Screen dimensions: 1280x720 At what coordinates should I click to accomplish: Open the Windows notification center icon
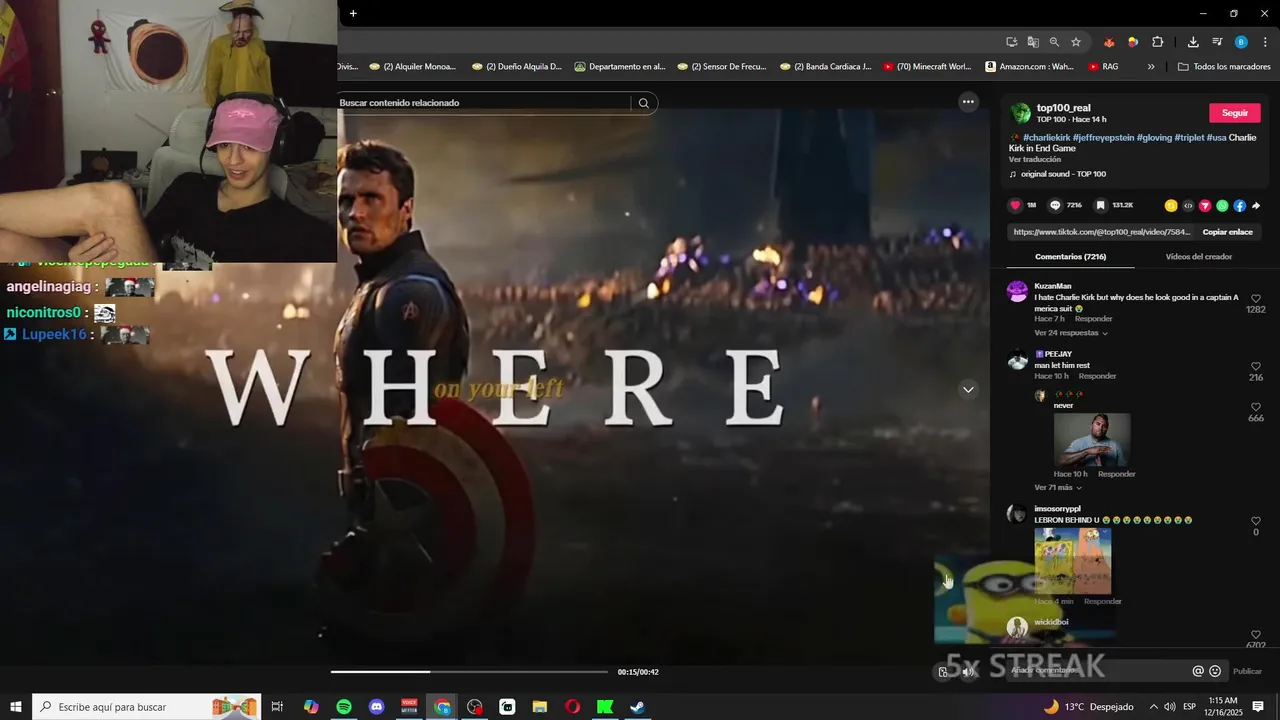click(1258, 707)
